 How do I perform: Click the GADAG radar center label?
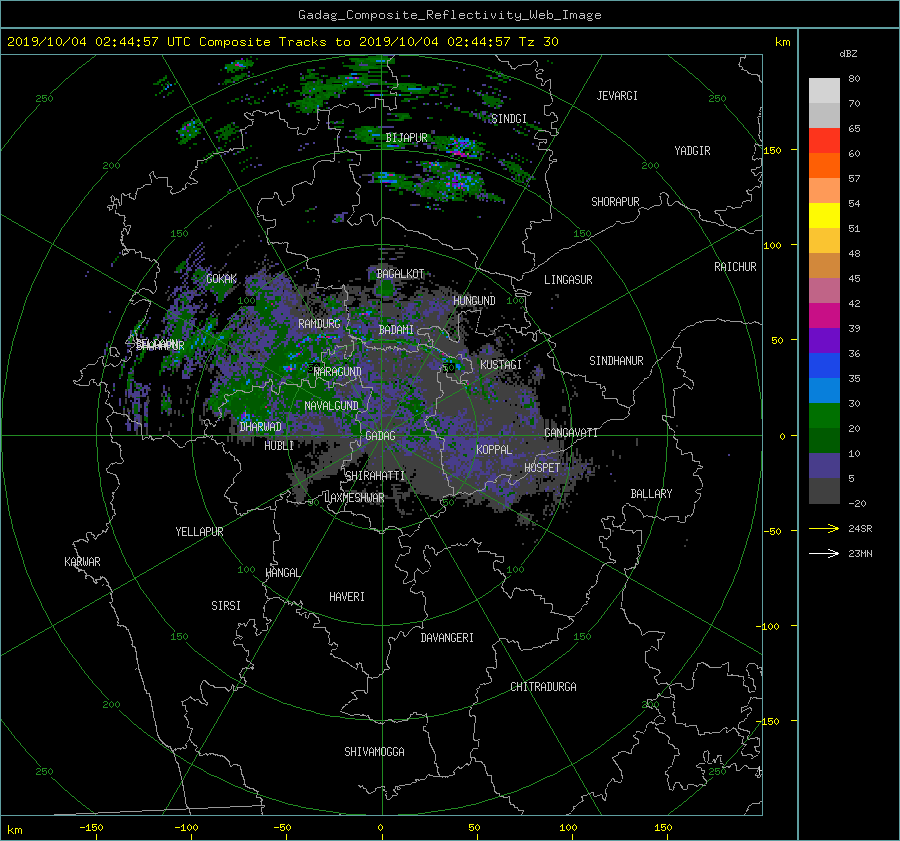(380, 436)
